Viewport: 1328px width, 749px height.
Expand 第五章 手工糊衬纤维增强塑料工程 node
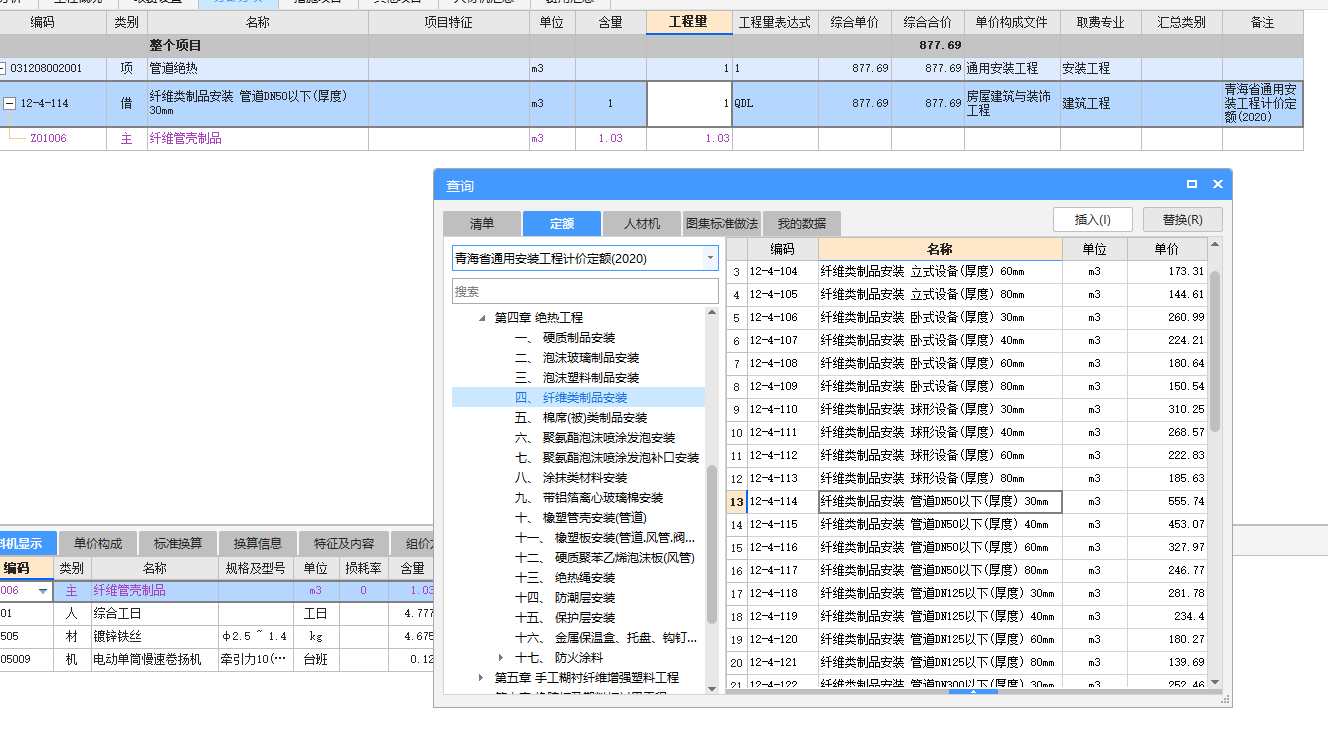(x=482, y=677)
